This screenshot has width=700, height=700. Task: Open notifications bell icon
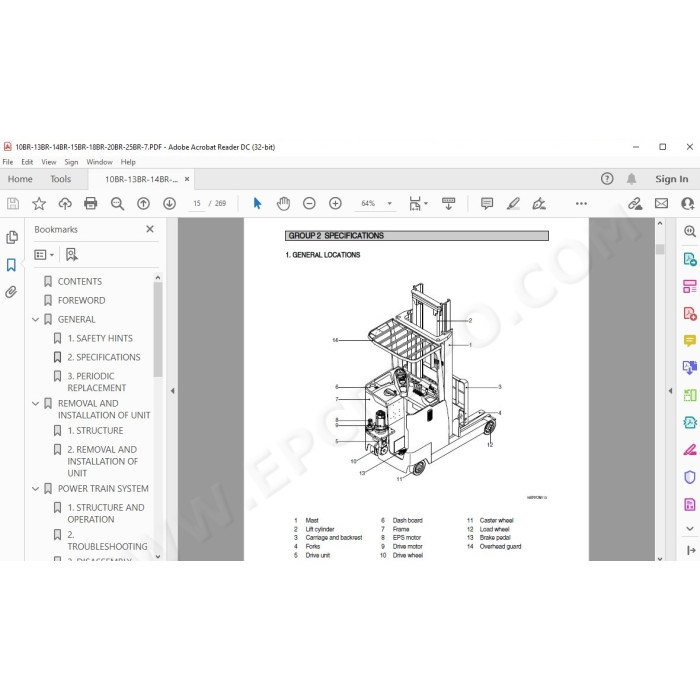coord(631,179)
